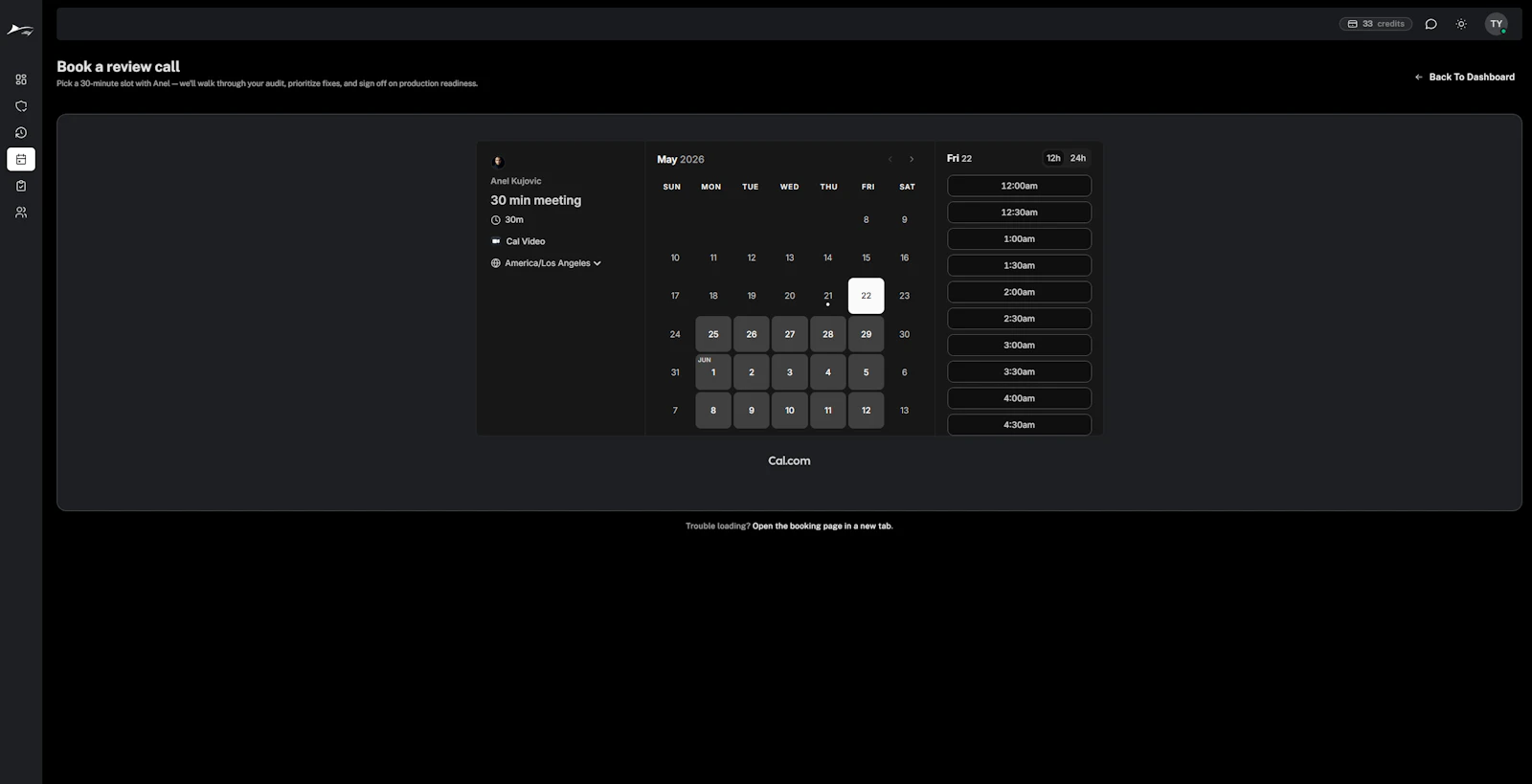Image resolution: width=1532 pixels, height=784 pixels.
Task: Choose the 3:30am time slot
Action: [x=1020, y=371]
